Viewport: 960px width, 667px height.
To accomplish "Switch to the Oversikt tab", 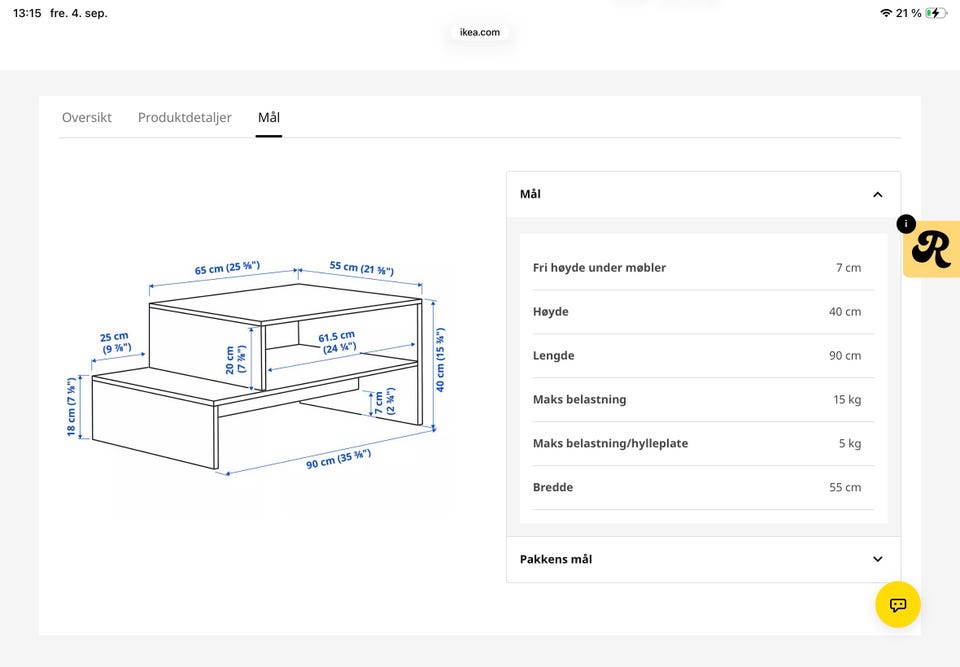I will coord(86,118).
